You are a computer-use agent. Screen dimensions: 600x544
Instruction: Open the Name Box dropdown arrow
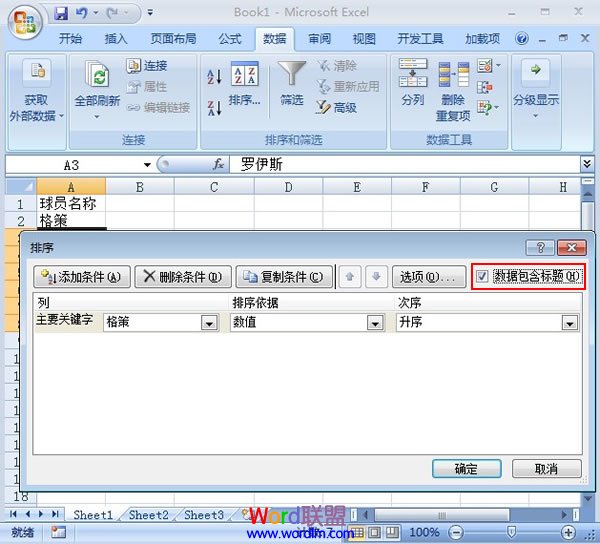click(x=147, y=165)
